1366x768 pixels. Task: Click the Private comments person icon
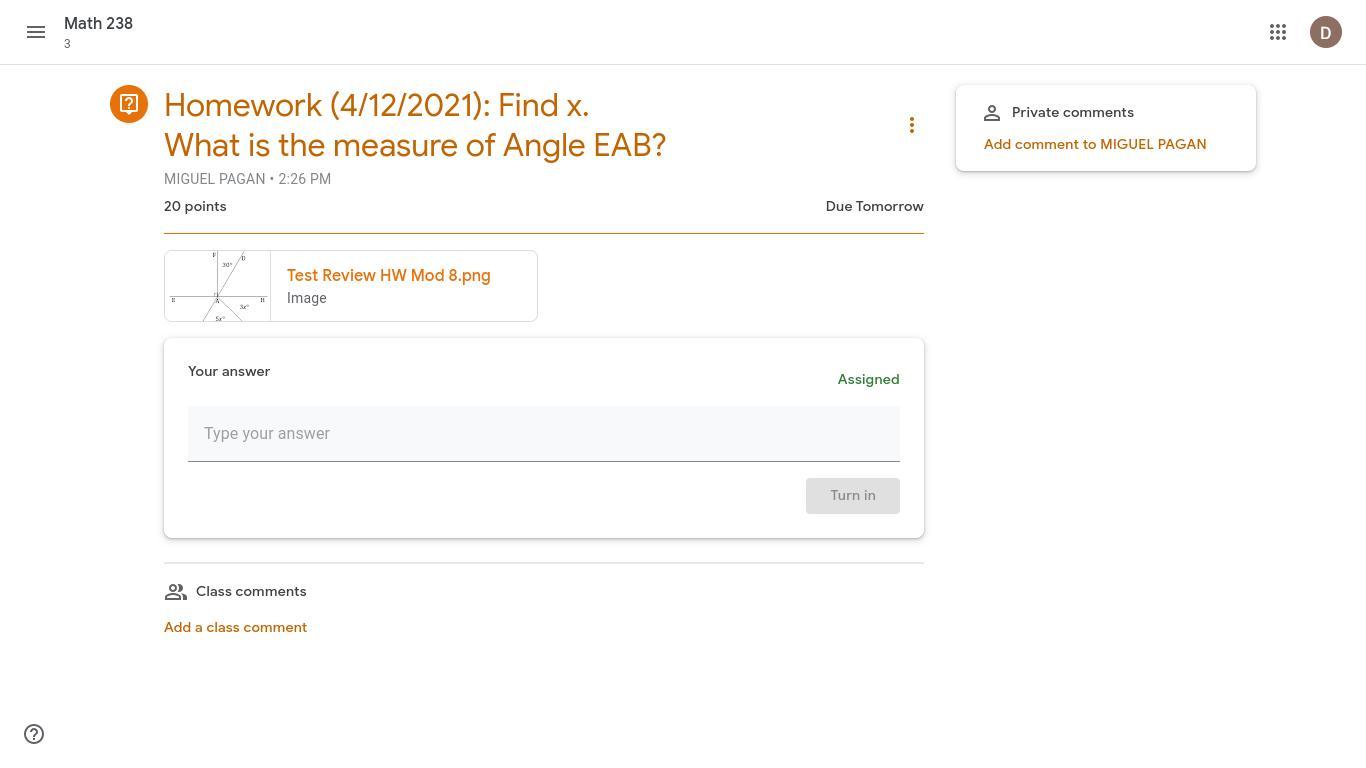pos(992,113)
